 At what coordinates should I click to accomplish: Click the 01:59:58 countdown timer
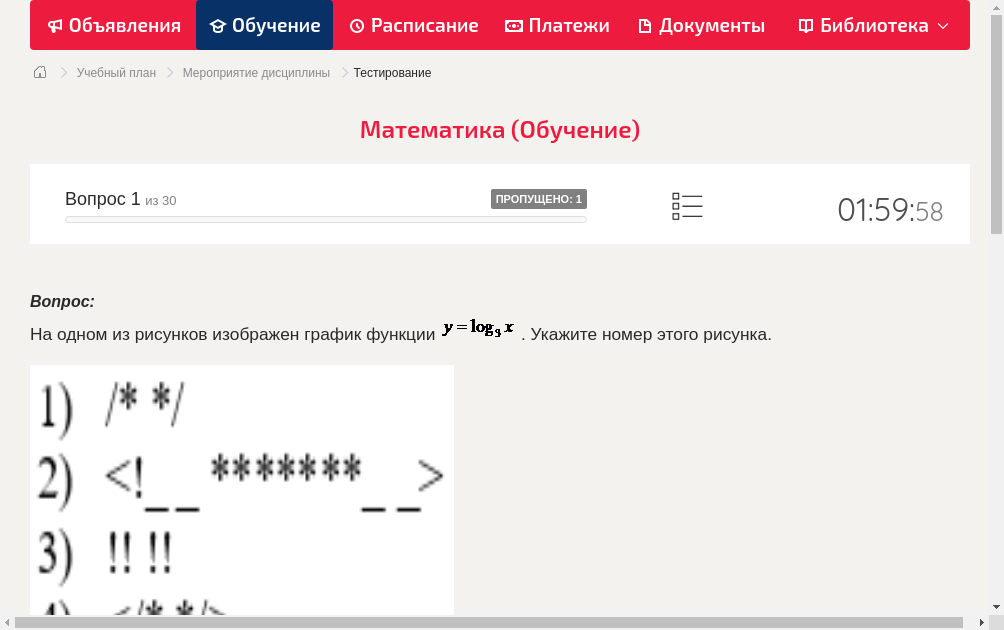(889, 210)
